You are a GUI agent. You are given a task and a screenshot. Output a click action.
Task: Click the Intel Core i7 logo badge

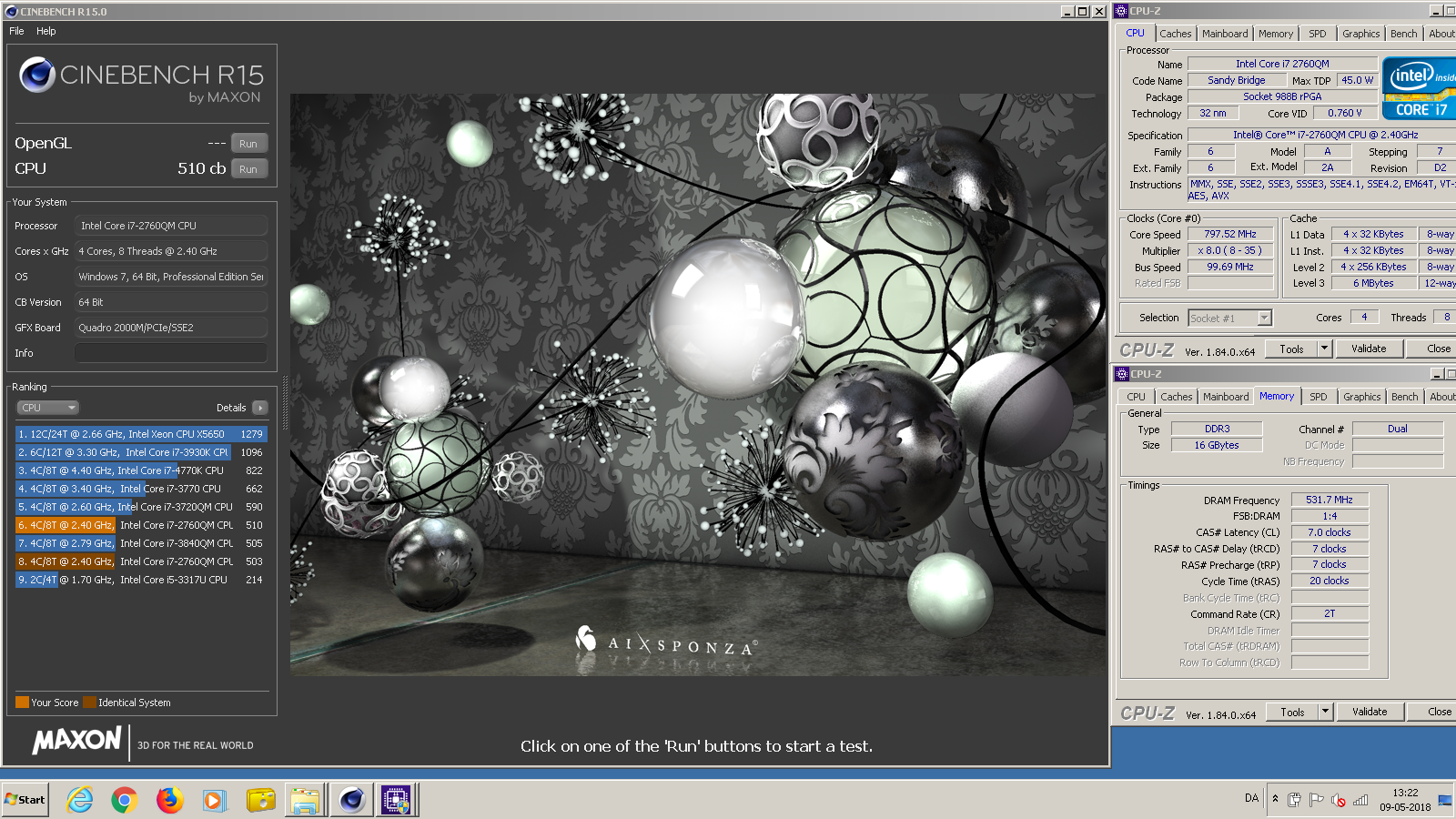1419,88
